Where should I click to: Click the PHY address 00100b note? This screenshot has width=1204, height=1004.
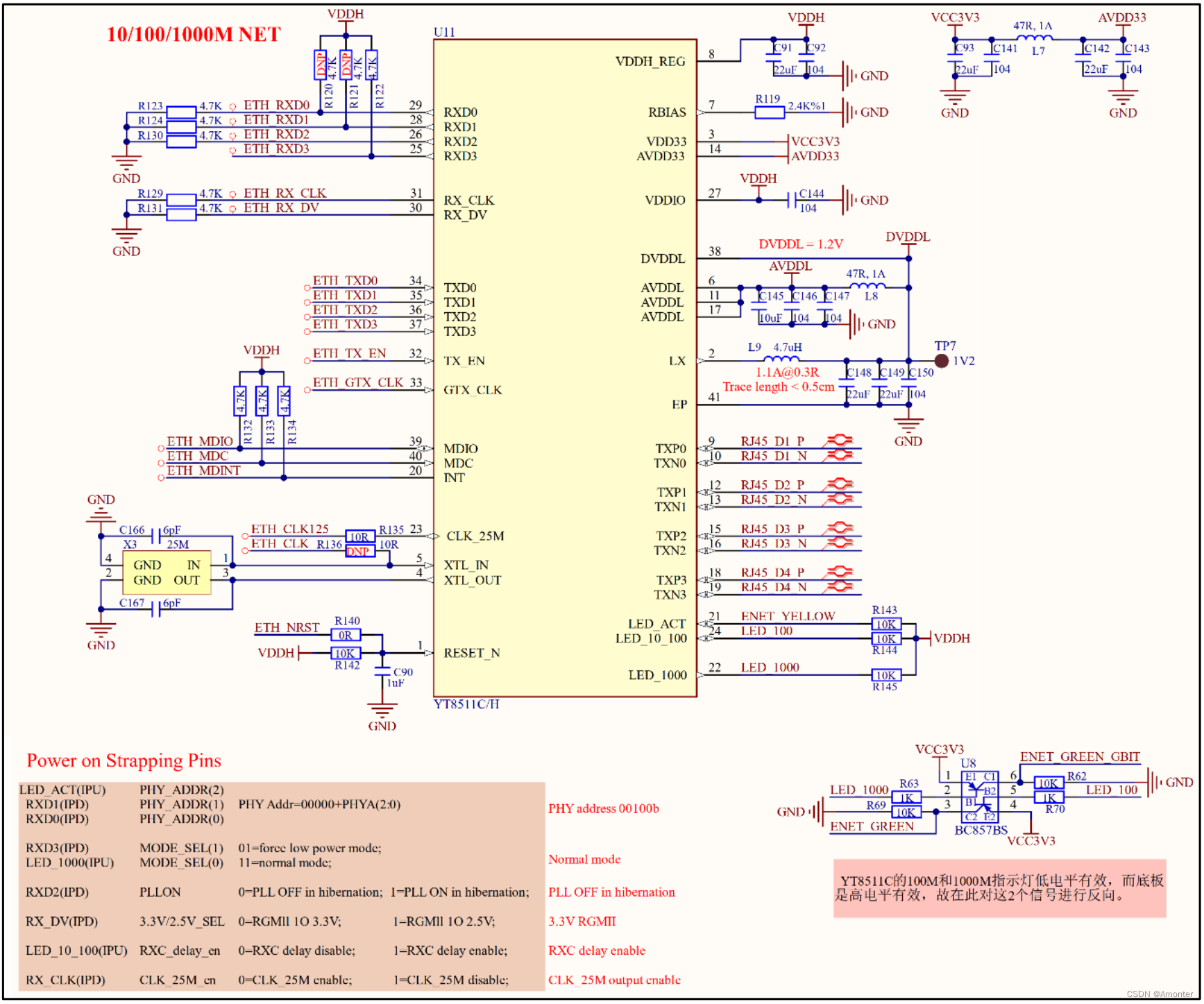[x=603, y=808]
